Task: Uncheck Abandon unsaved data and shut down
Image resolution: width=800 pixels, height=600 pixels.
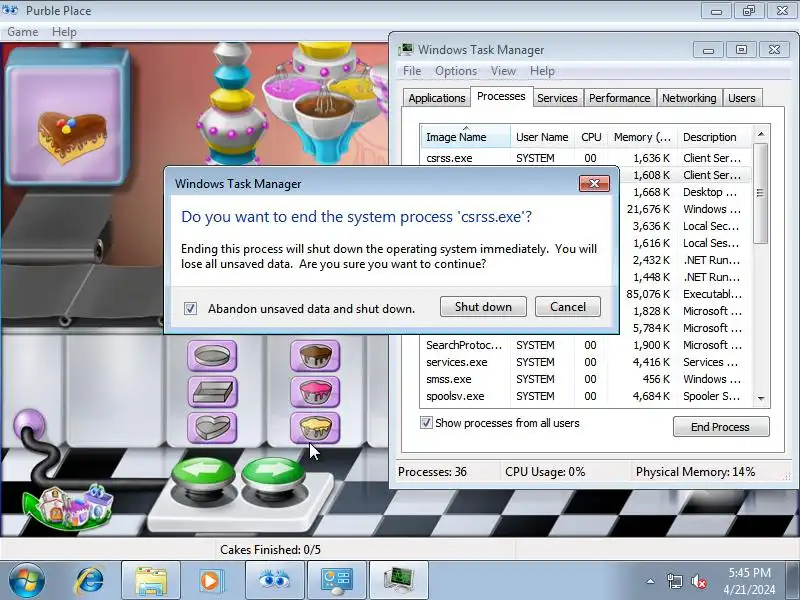Action: (190, 309)
